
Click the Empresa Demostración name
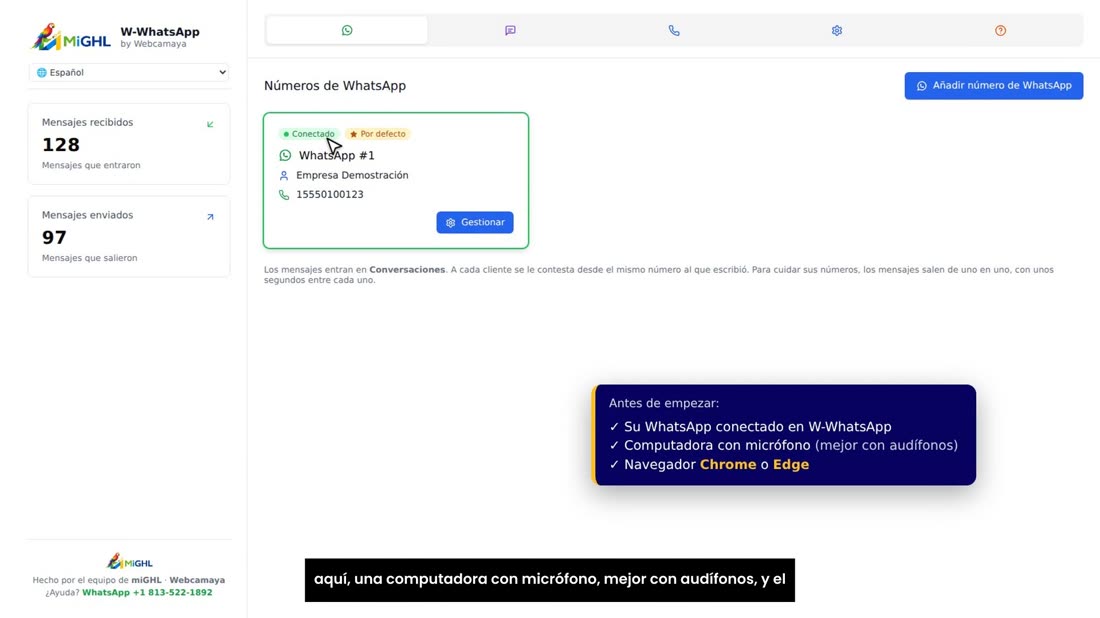click(352, 175)
